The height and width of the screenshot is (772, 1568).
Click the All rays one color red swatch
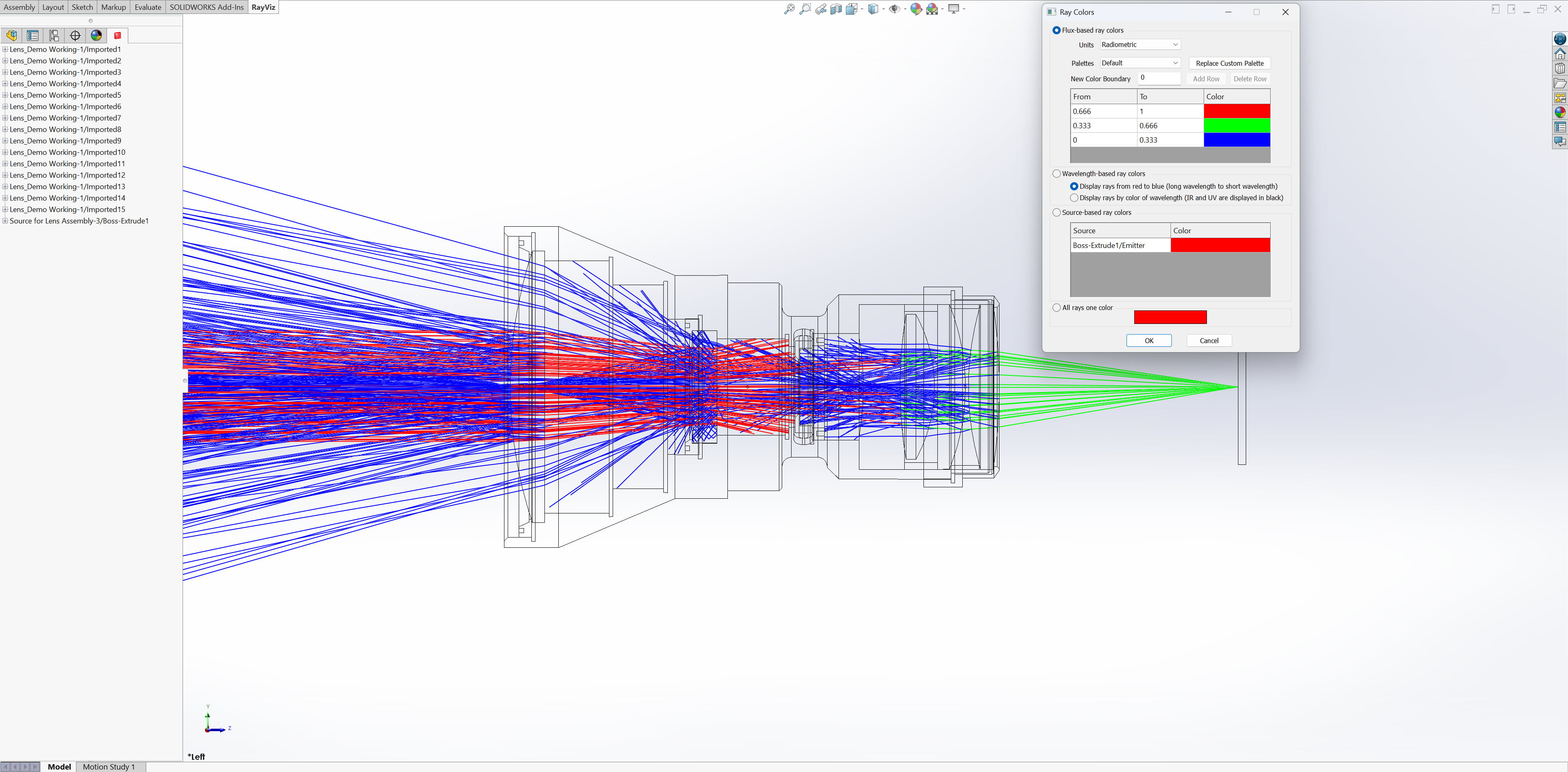click(x=1170, y=317)
